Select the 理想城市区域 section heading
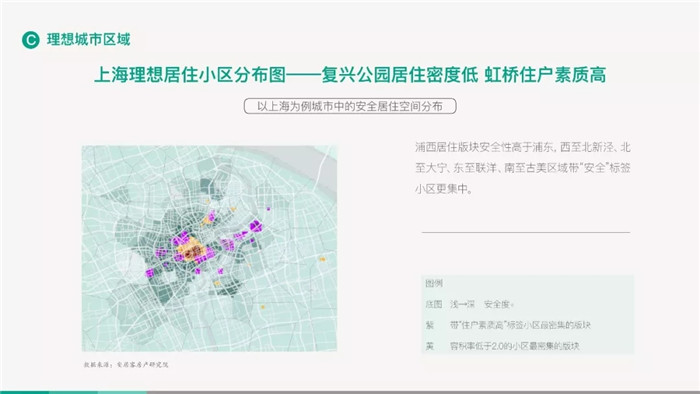The image size is (700, 394). click(88, 39)
